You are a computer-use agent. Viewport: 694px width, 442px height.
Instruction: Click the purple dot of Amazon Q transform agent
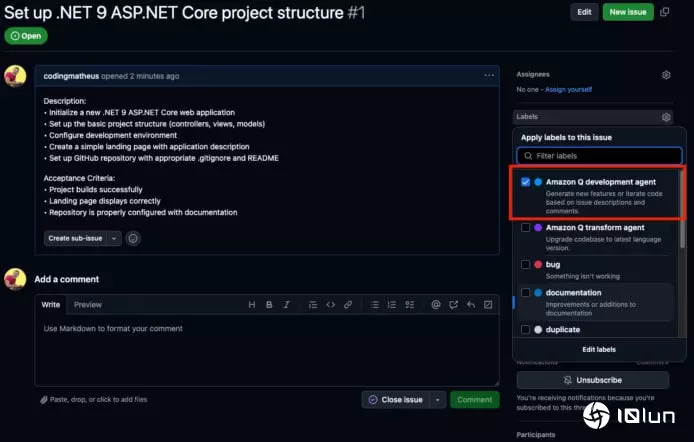click(538, 227)
